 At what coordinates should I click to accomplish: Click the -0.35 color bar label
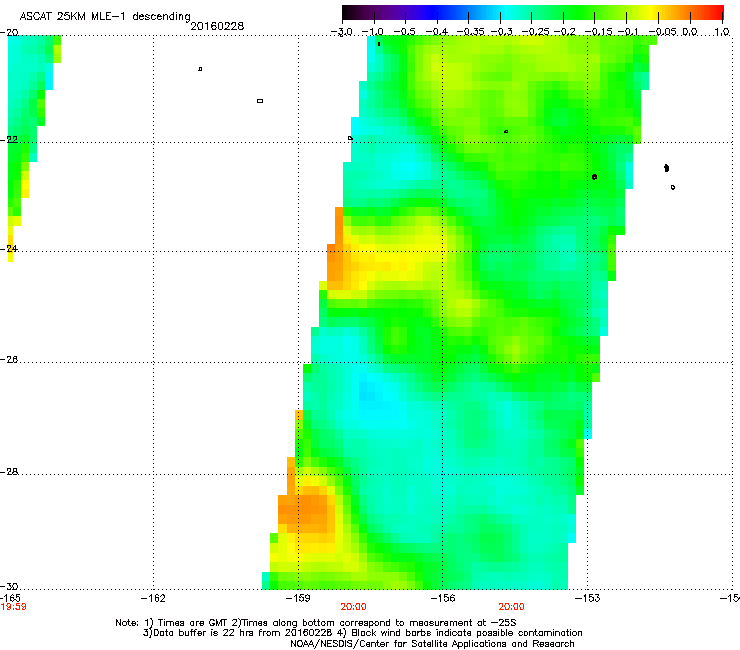click(x=471, y=32)
